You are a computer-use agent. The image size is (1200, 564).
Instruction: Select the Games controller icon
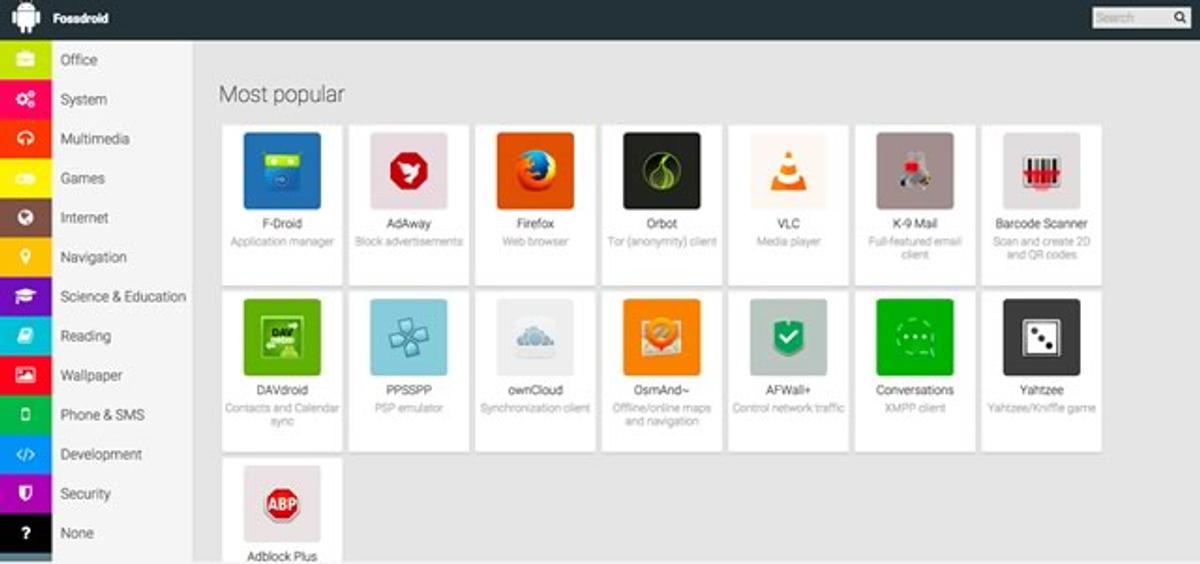(x=26, y=178)
